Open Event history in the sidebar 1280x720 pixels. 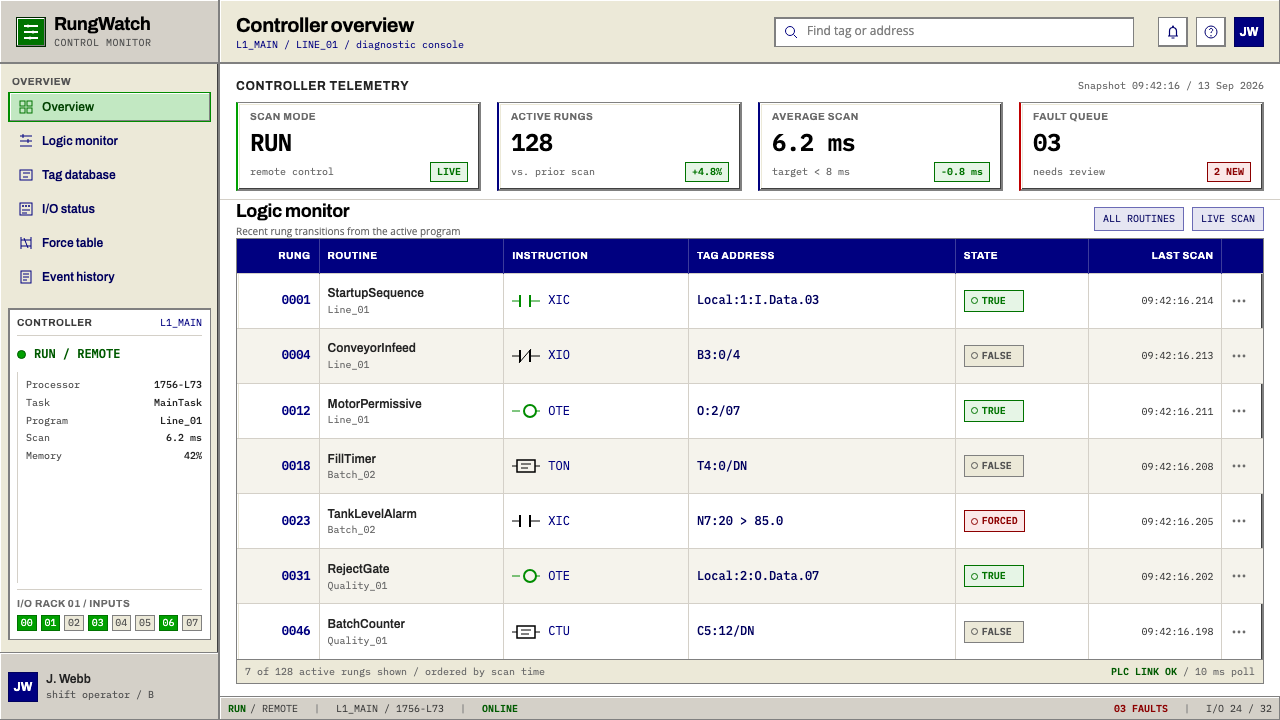click(110, 277)
